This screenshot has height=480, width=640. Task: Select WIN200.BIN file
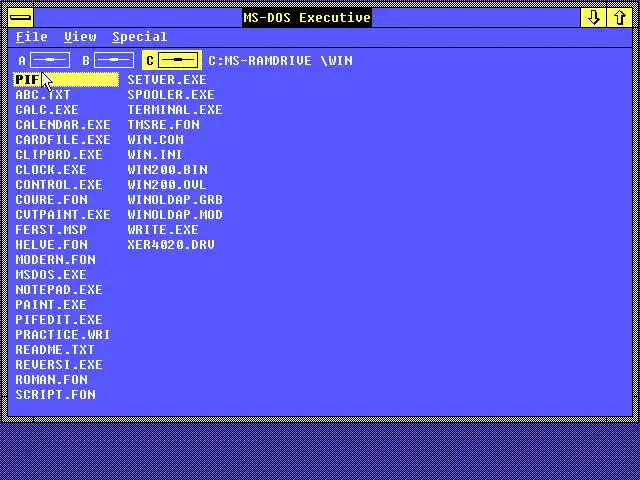point(167,169)
